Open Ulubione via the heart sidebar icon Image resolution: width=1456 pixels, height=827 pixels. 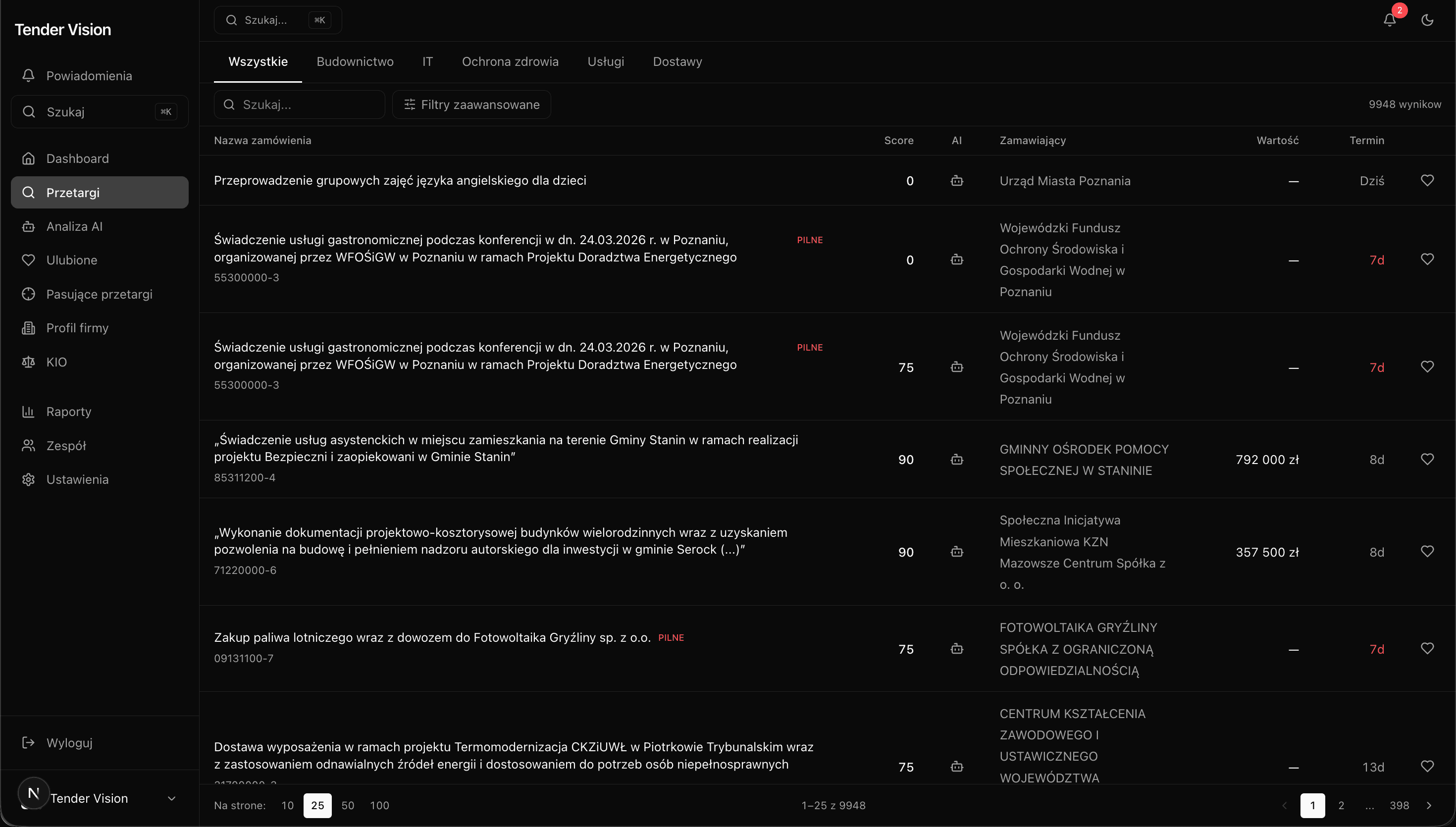click(x=73, y=260)
